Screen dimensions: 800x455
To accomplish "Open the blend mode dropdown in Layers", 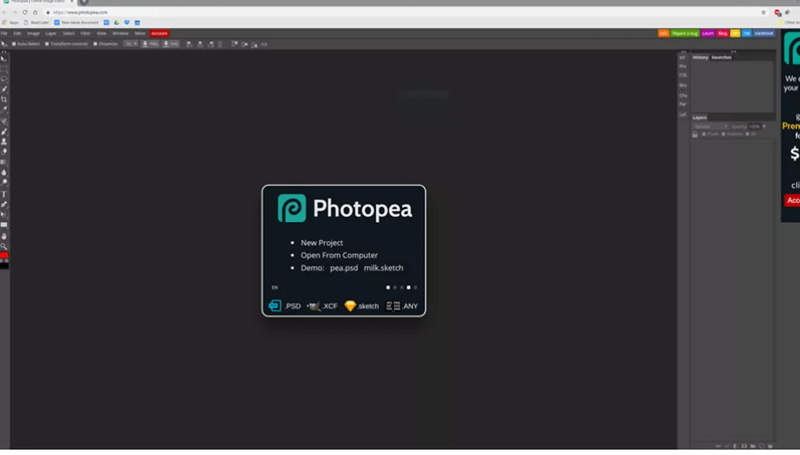I will click(710, 127).
